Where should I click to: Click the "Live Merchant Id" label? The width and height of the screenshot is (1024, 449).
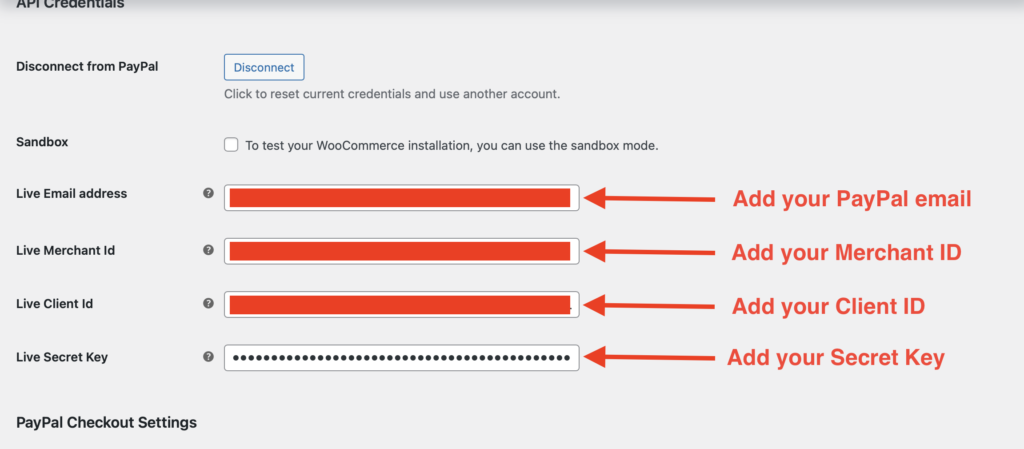pos(66,250)
